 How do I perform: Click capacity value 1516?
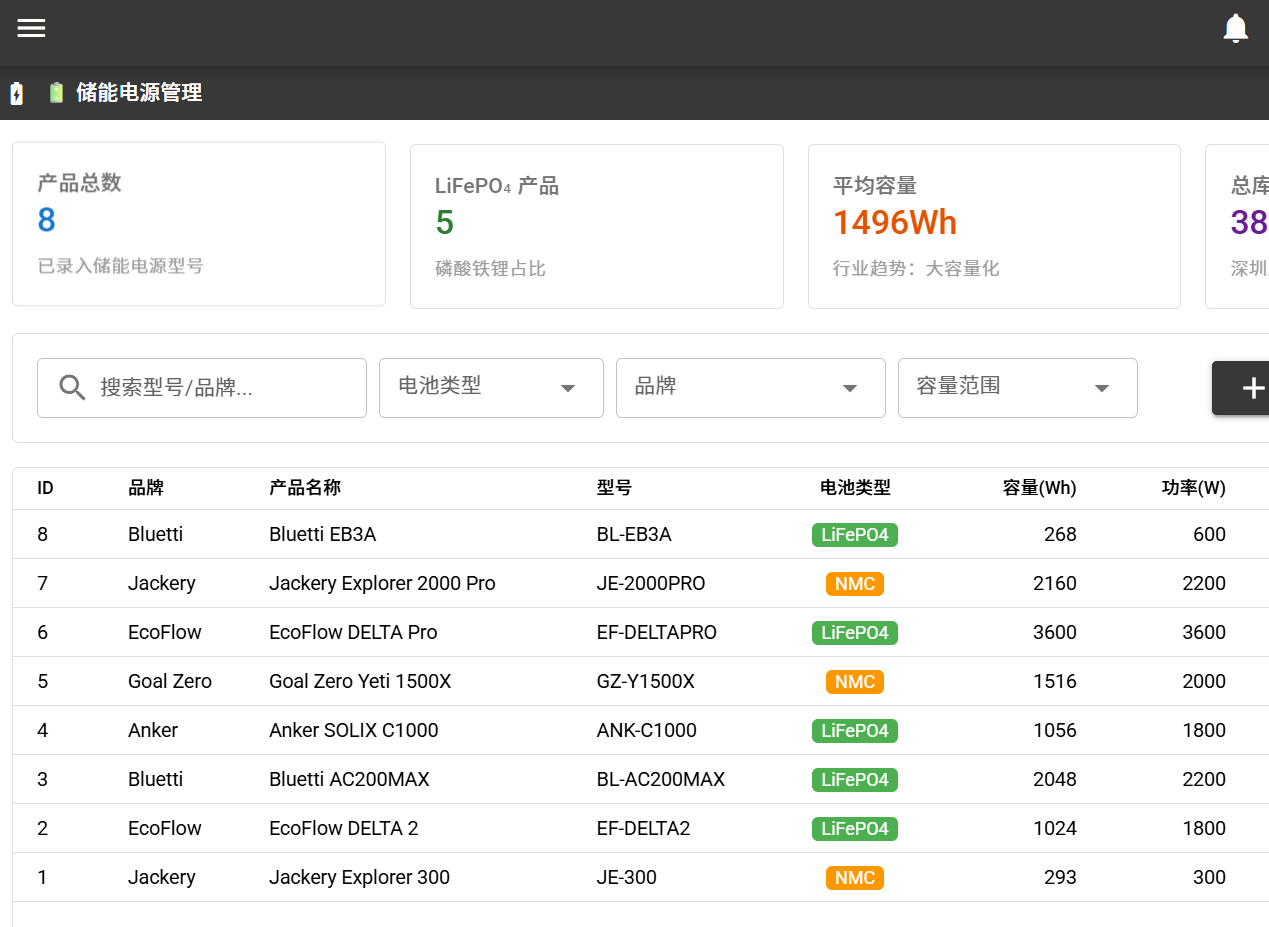pos(1055,681)
